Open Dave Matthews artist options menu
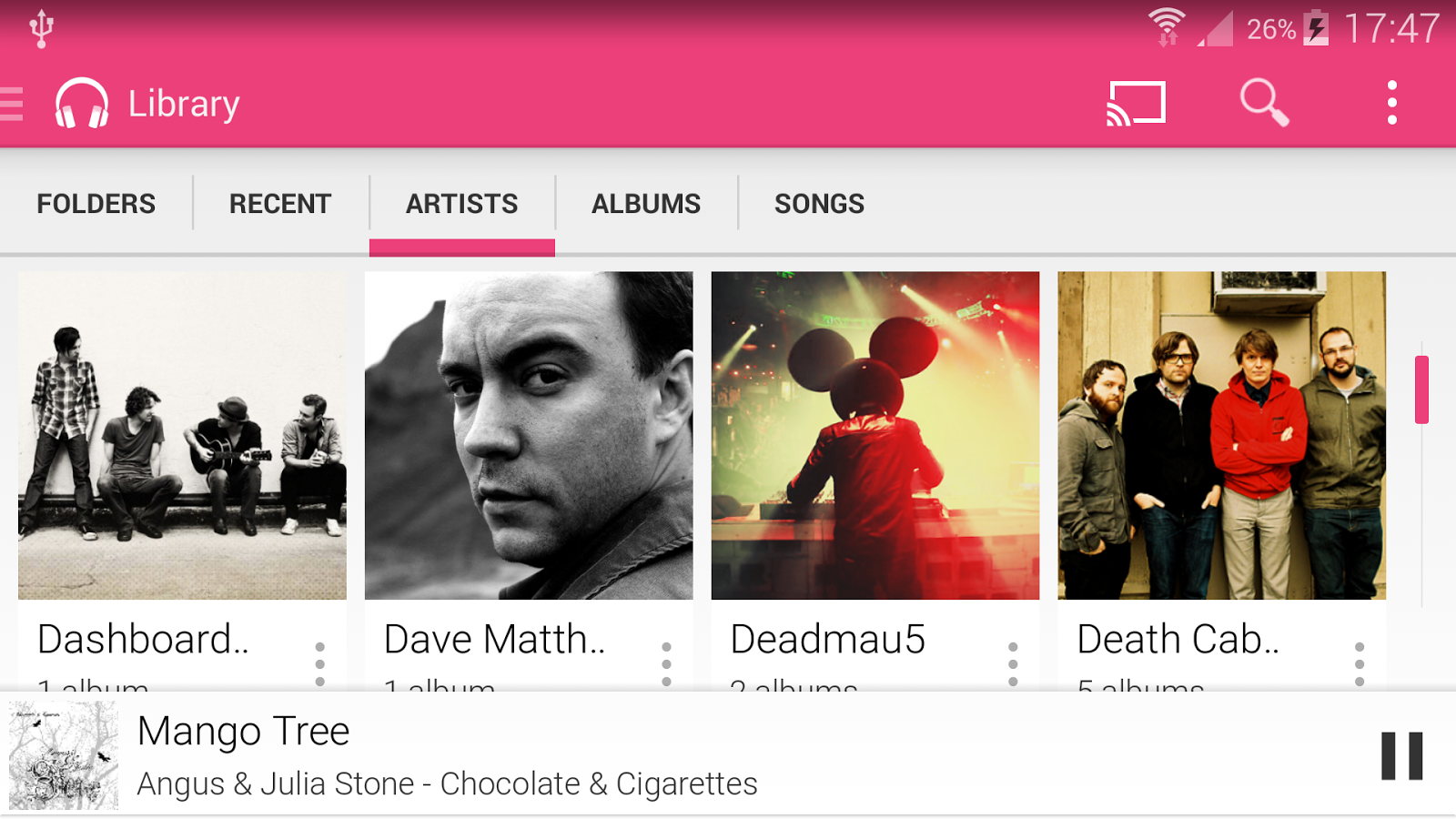1456x819 pixels. (x=667, y=663)
